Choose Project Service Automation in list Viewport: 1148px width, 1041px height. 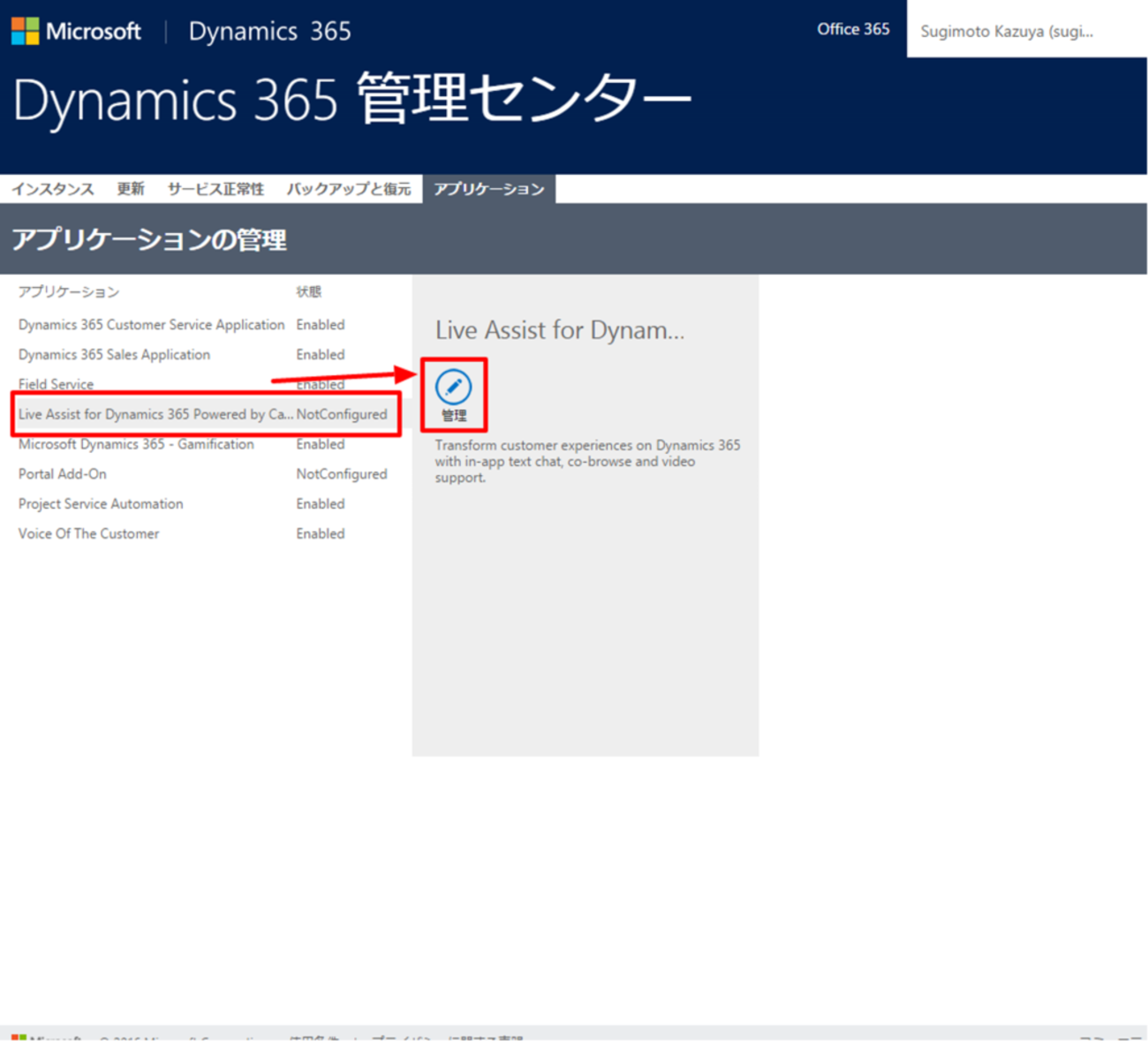coord(101,504)
